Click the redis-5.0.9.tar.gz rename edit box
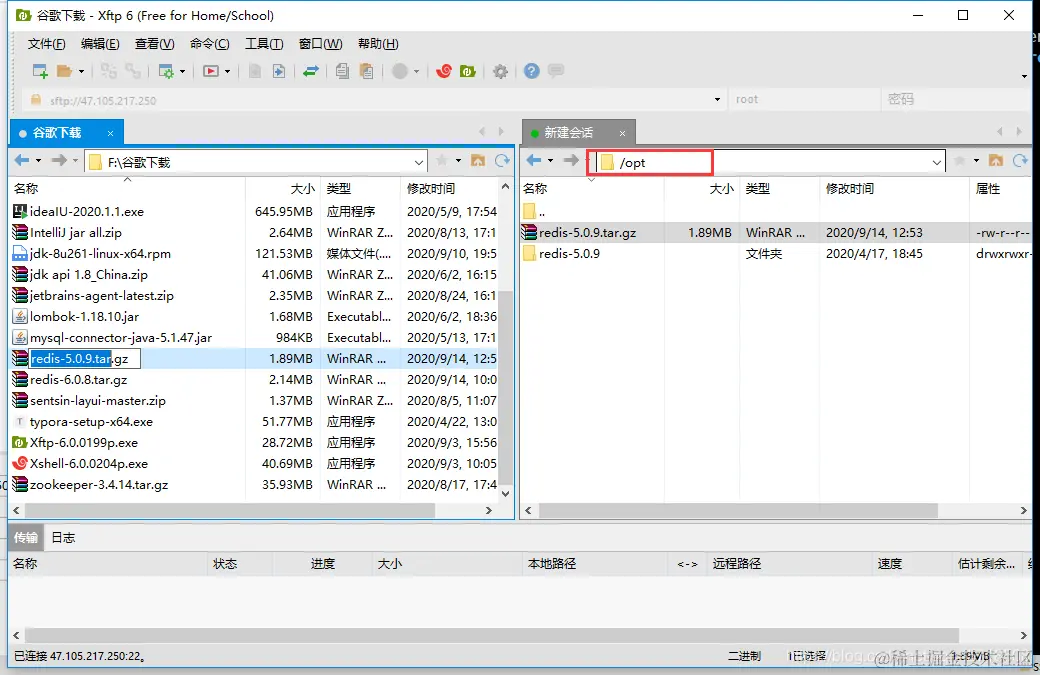 (x=85, y=359)
